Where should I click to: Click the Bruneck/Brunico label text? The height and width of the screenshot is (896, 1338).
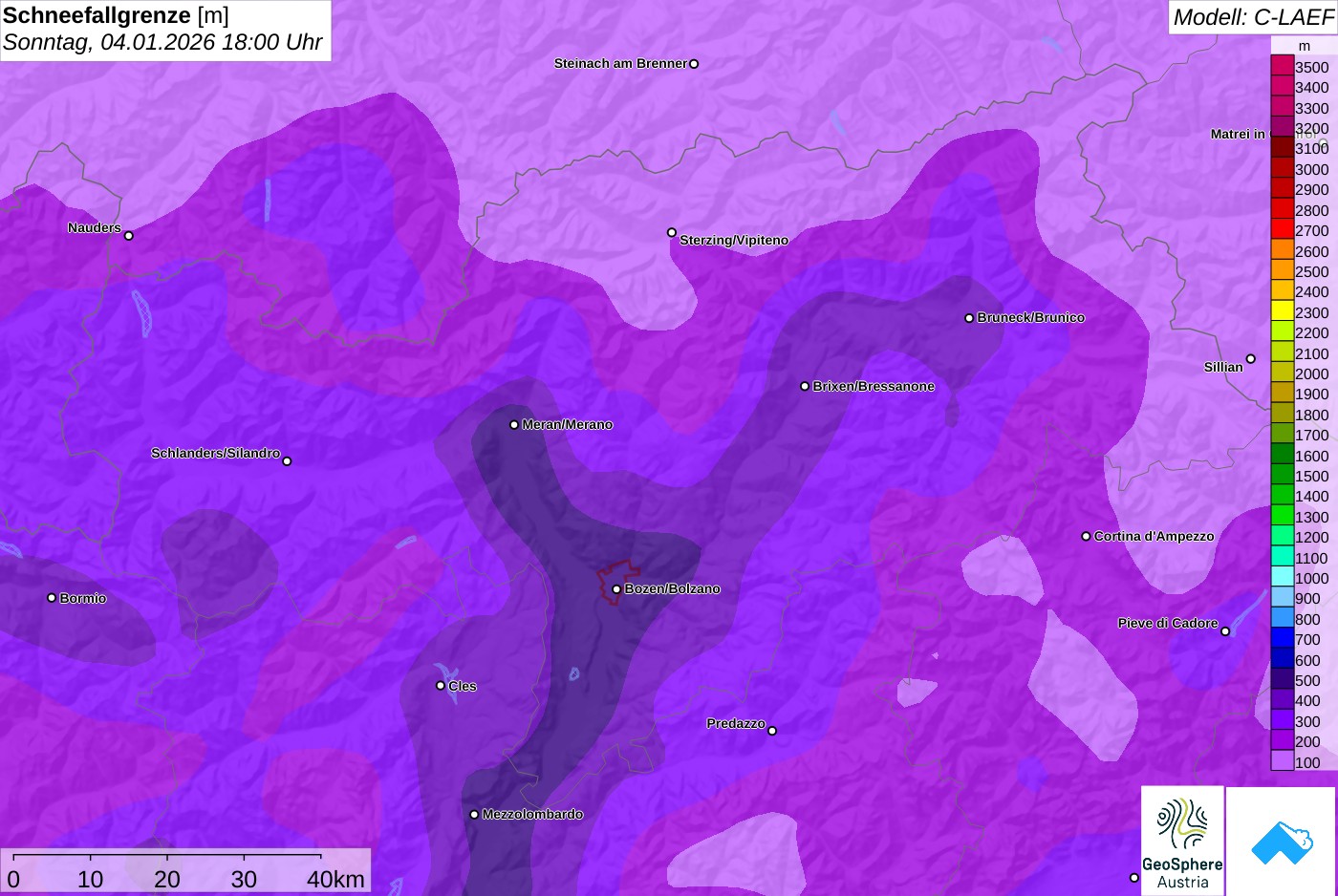(x=1031, y=318)
